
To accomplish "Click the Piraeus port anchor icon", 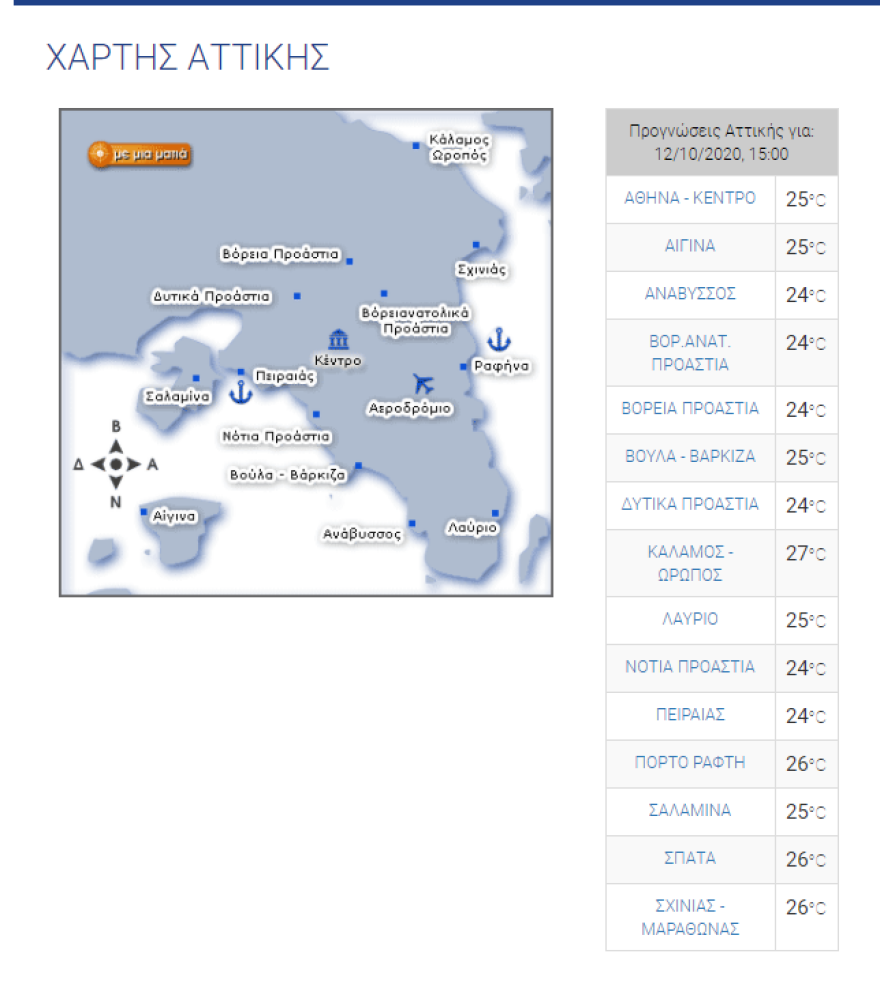I will (x=240, y=392).
